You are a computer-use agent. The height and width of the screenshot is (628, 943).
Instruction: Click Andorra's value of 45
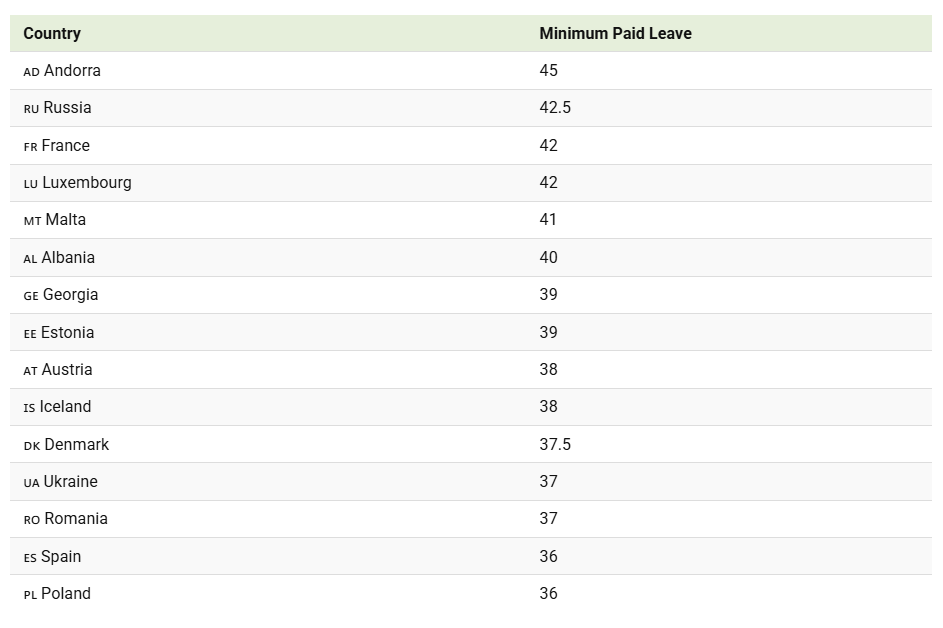[548, 71]
